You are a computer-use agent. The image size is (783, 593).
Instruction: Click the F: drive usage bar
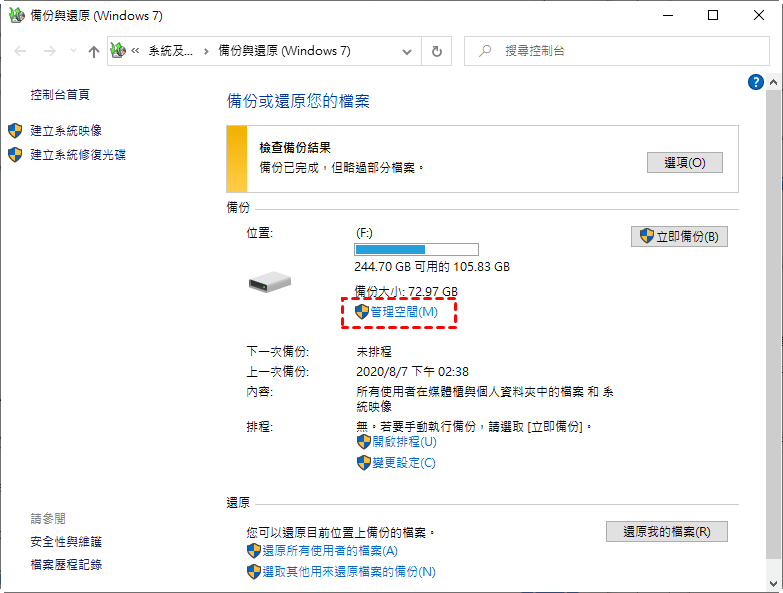[416, 249]
